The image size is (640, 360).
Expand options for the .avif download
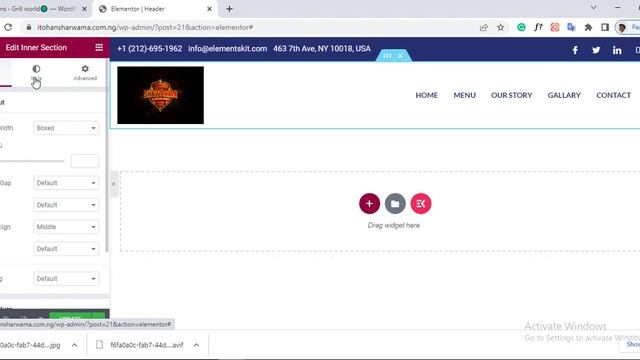click(196, 345)
